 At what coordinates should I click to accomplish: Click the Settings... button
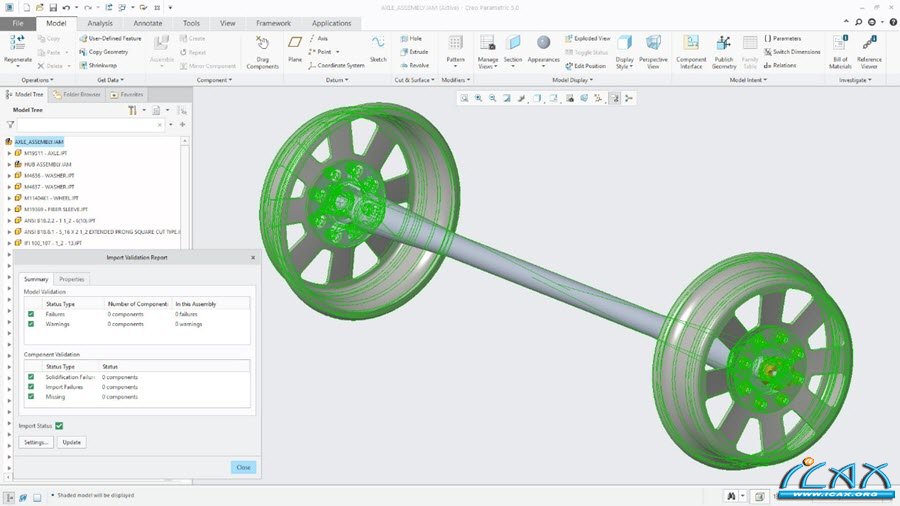tap(36, 442)
